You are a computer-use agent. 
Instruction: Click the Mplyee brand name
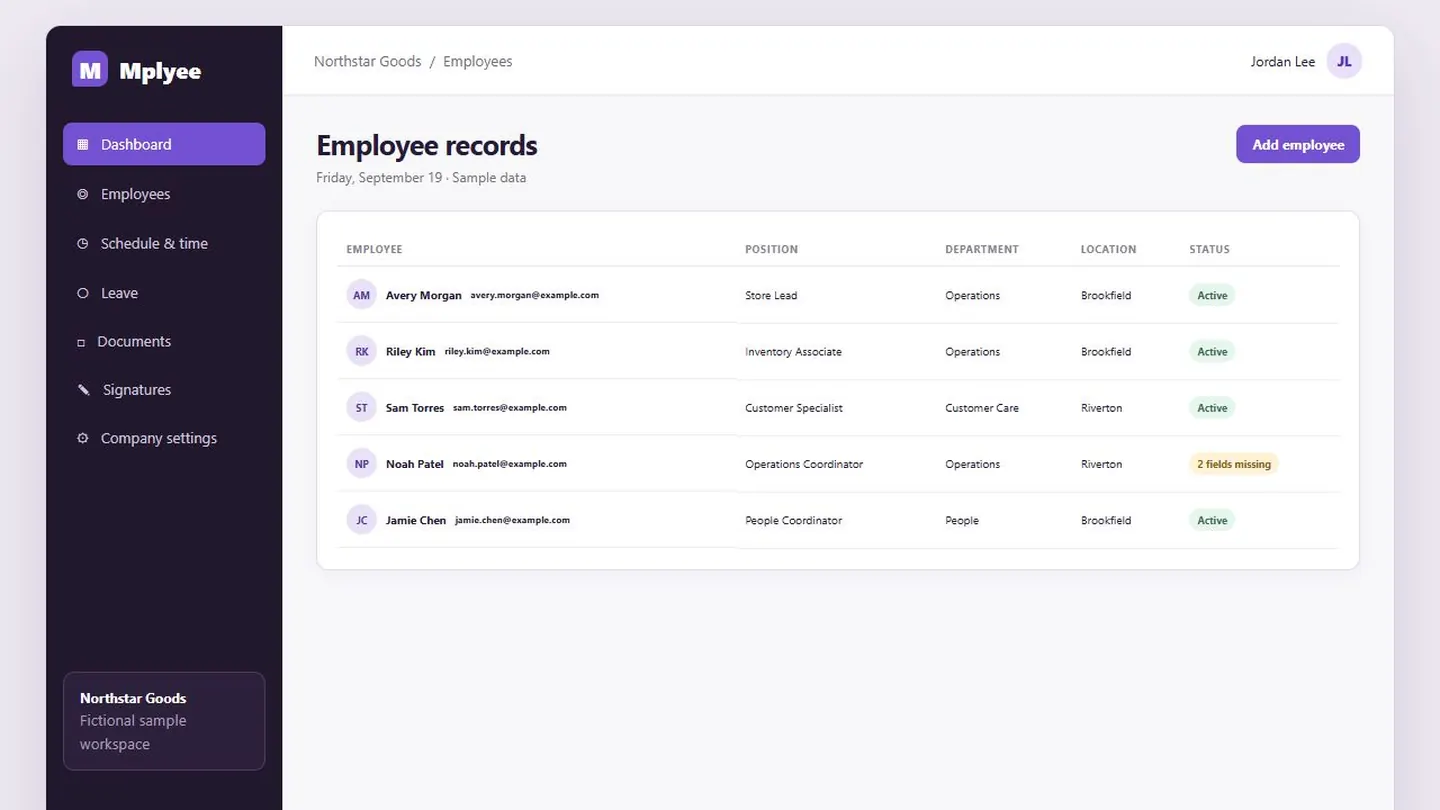point(160,71)
